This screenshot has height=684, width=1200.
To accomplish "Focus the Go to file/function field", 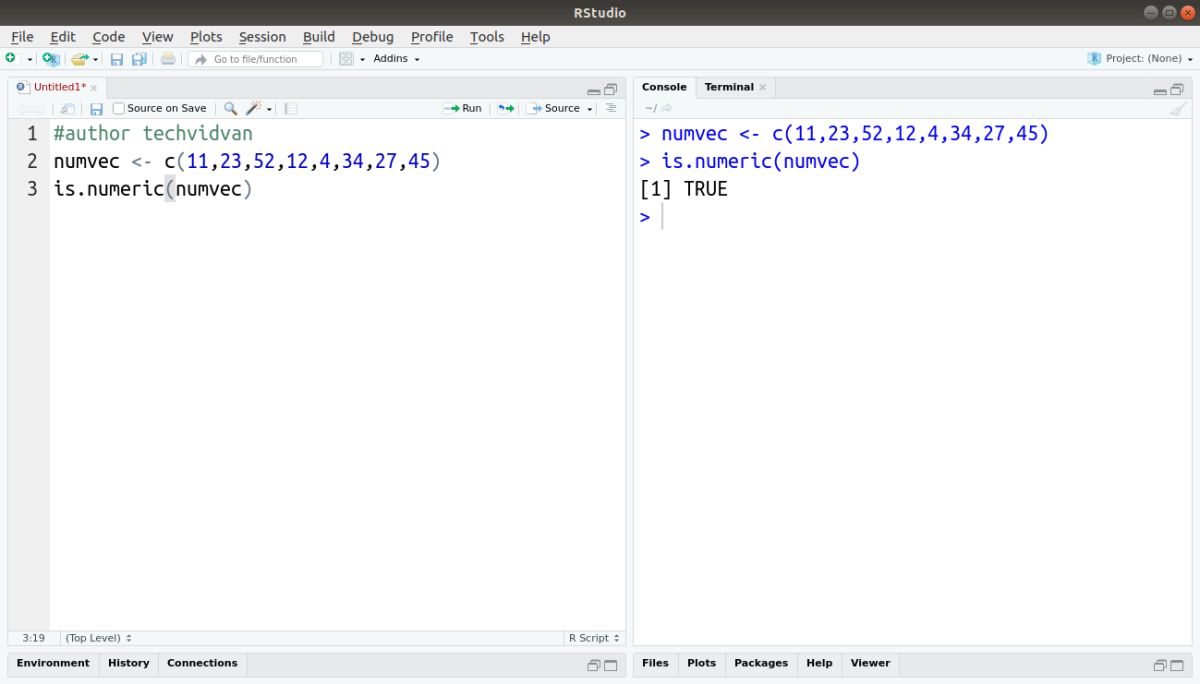I will click(255, 59).
